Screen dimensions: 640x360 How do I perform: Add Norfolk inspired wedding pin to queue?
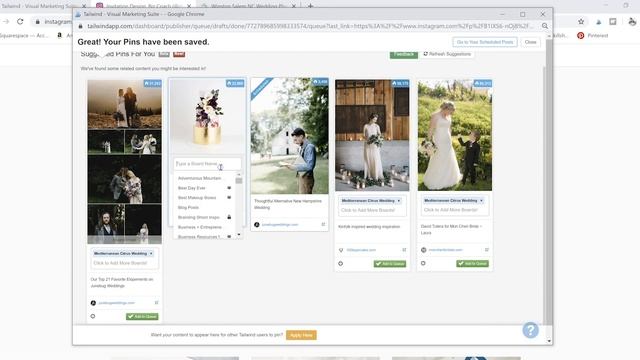click(x=390, y=264)
